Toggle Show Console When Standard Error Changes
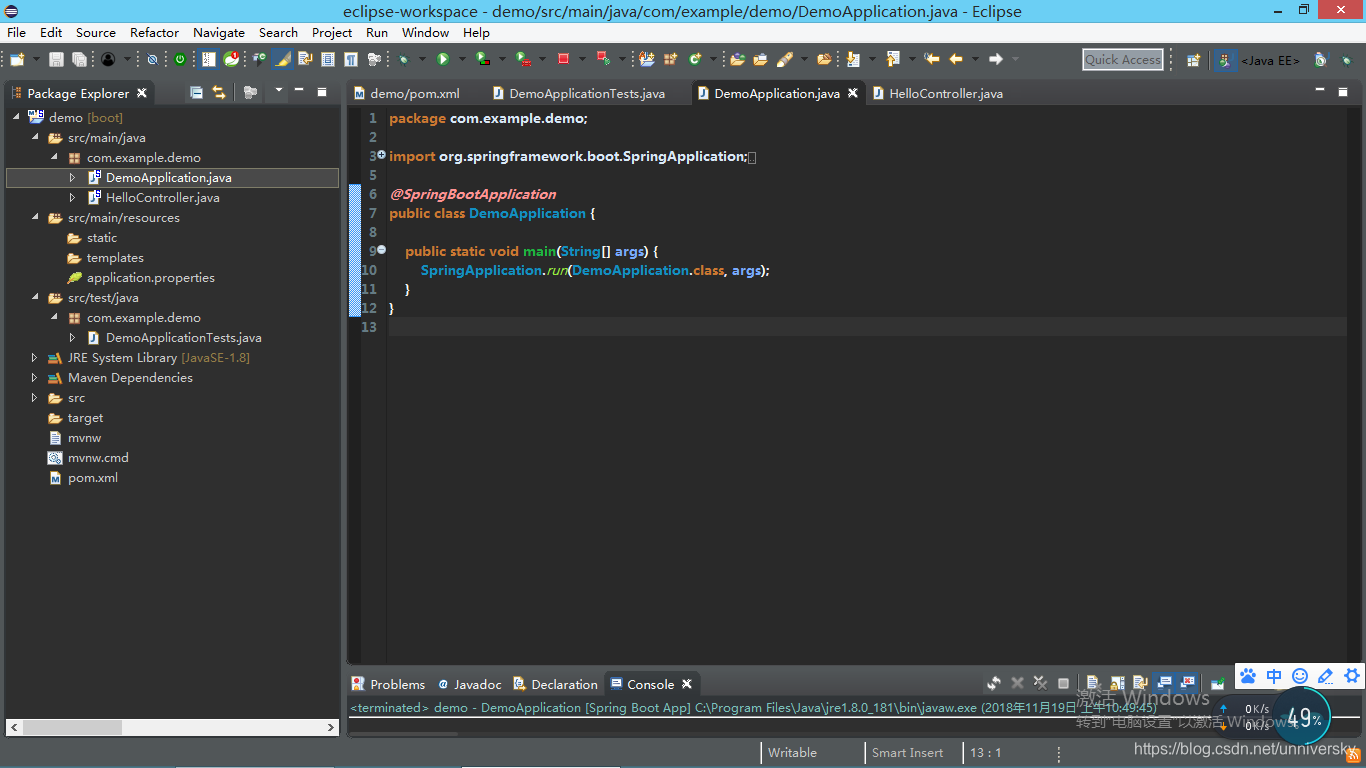1366x768 pixels. click(1187, 683)
